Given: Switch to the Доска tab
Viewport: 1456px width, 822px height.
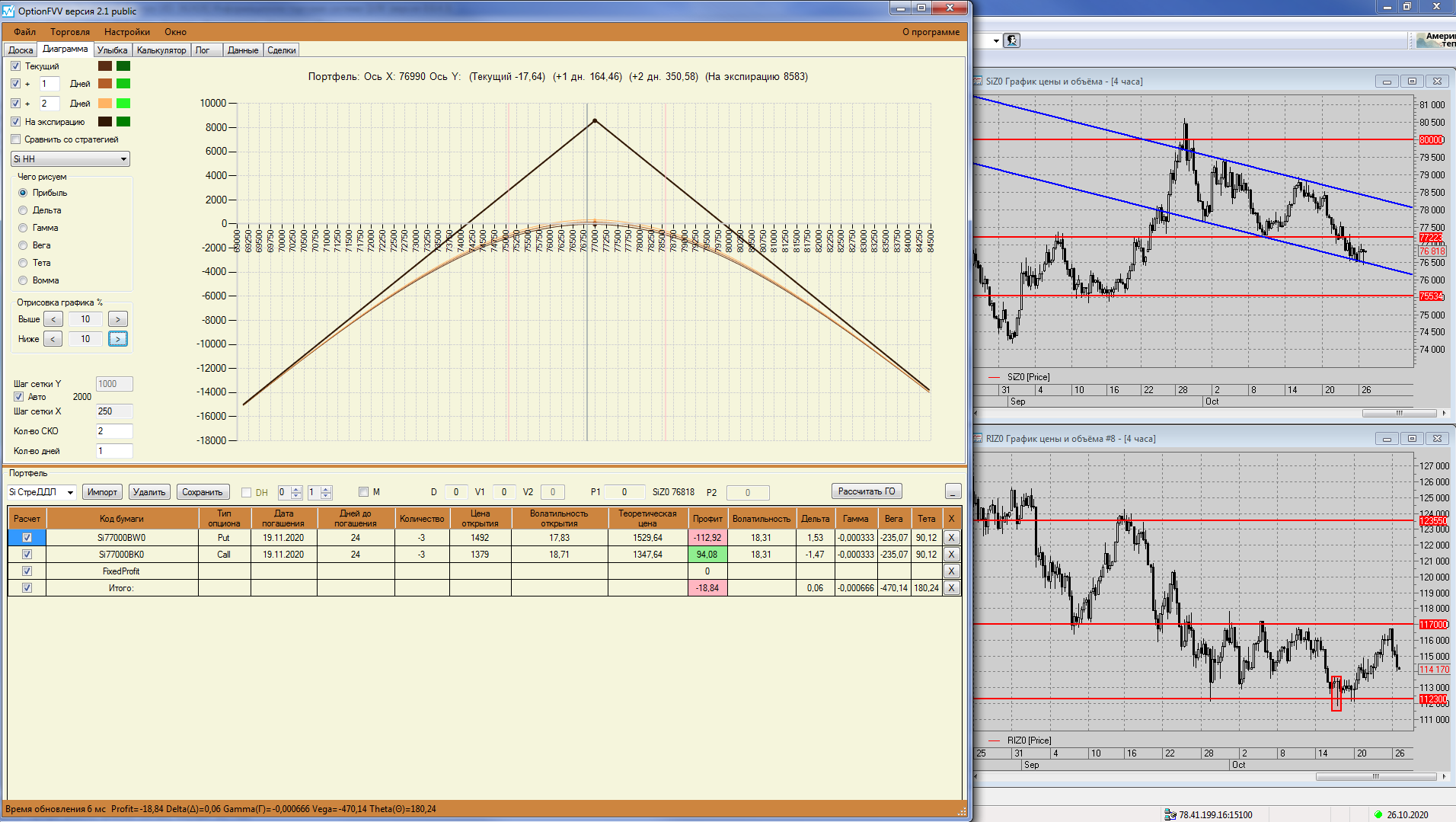Looking at the screenshot, I should coord(21,50).
